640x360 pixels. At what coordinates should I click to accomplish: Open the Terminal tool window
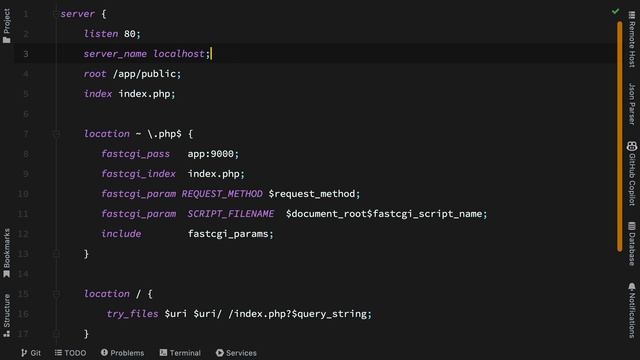(180, 353)
